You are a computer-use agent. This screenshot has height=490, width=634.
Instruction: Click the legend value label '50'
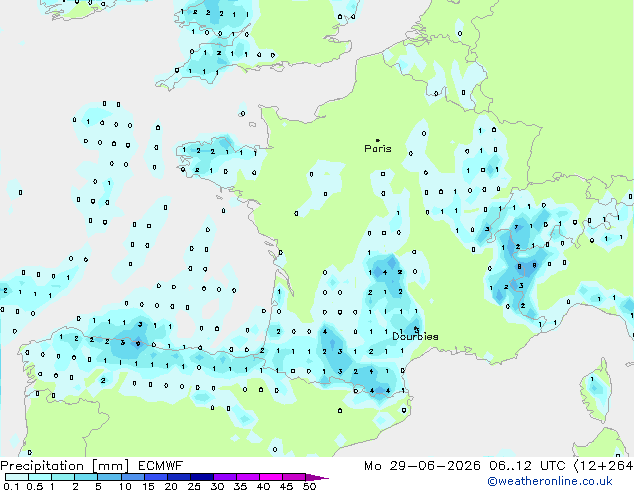click(309, 486)
